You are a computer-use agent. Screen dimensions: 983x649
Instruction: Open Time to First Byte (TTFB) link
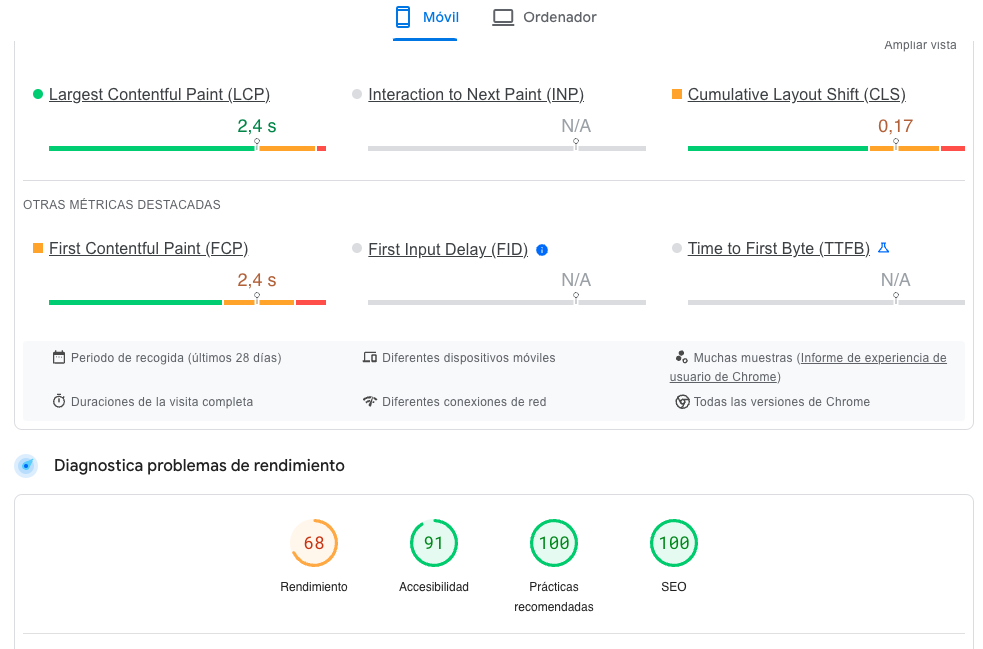pos(778,249)
